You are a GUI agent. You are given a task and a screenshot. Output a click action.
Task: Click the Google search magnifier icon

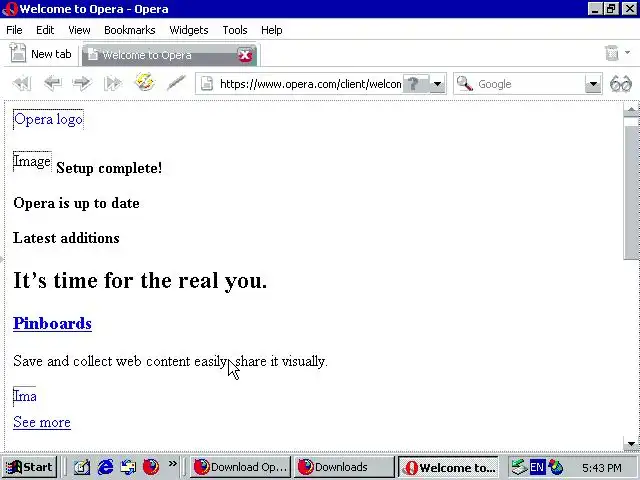coord(464,84)
